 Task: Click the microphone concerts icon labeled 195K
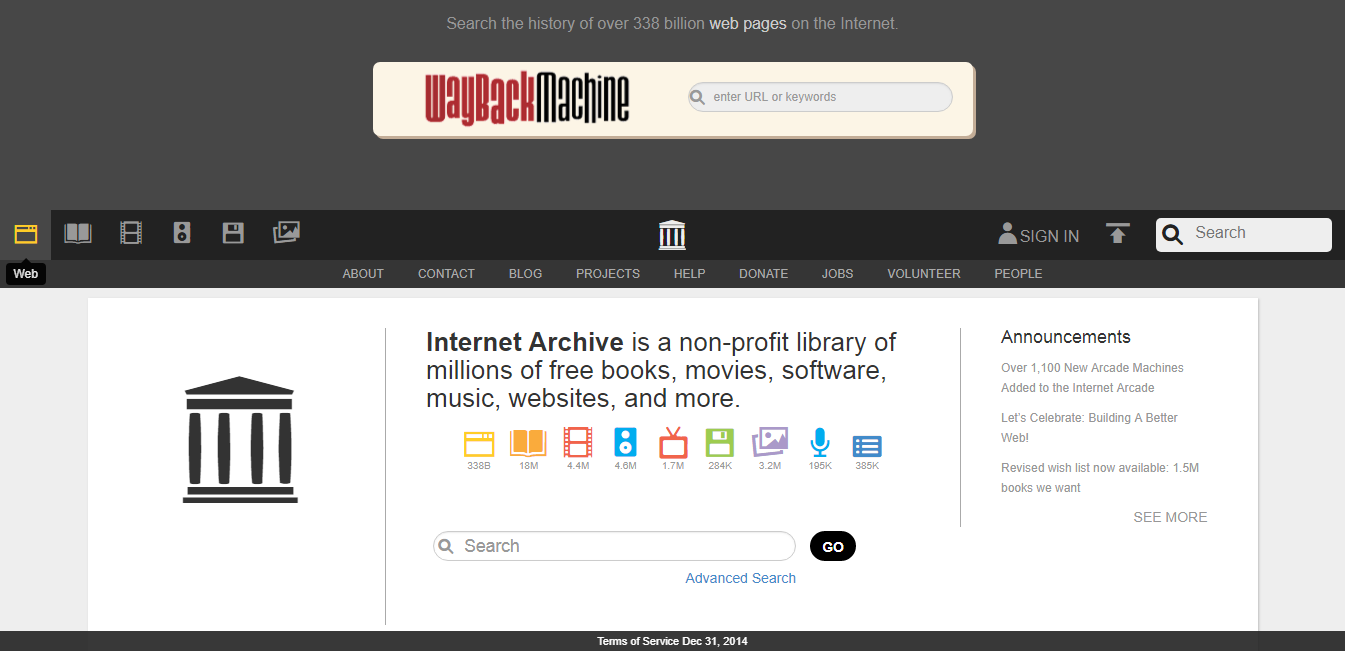820,443
